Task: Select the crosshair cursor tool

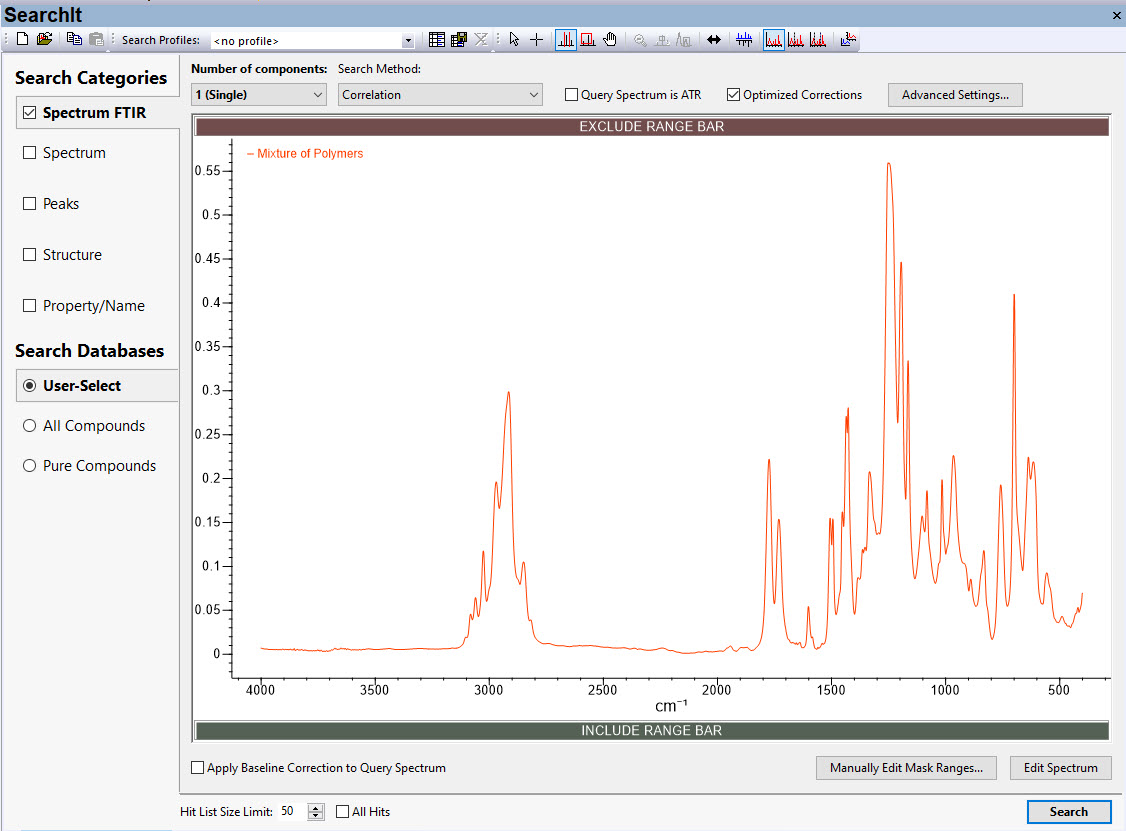Action: (537, 40)
